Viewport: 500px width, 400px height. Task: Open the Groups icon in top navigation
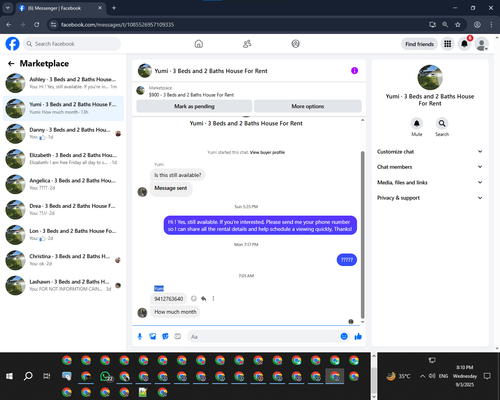click(295, 44)
